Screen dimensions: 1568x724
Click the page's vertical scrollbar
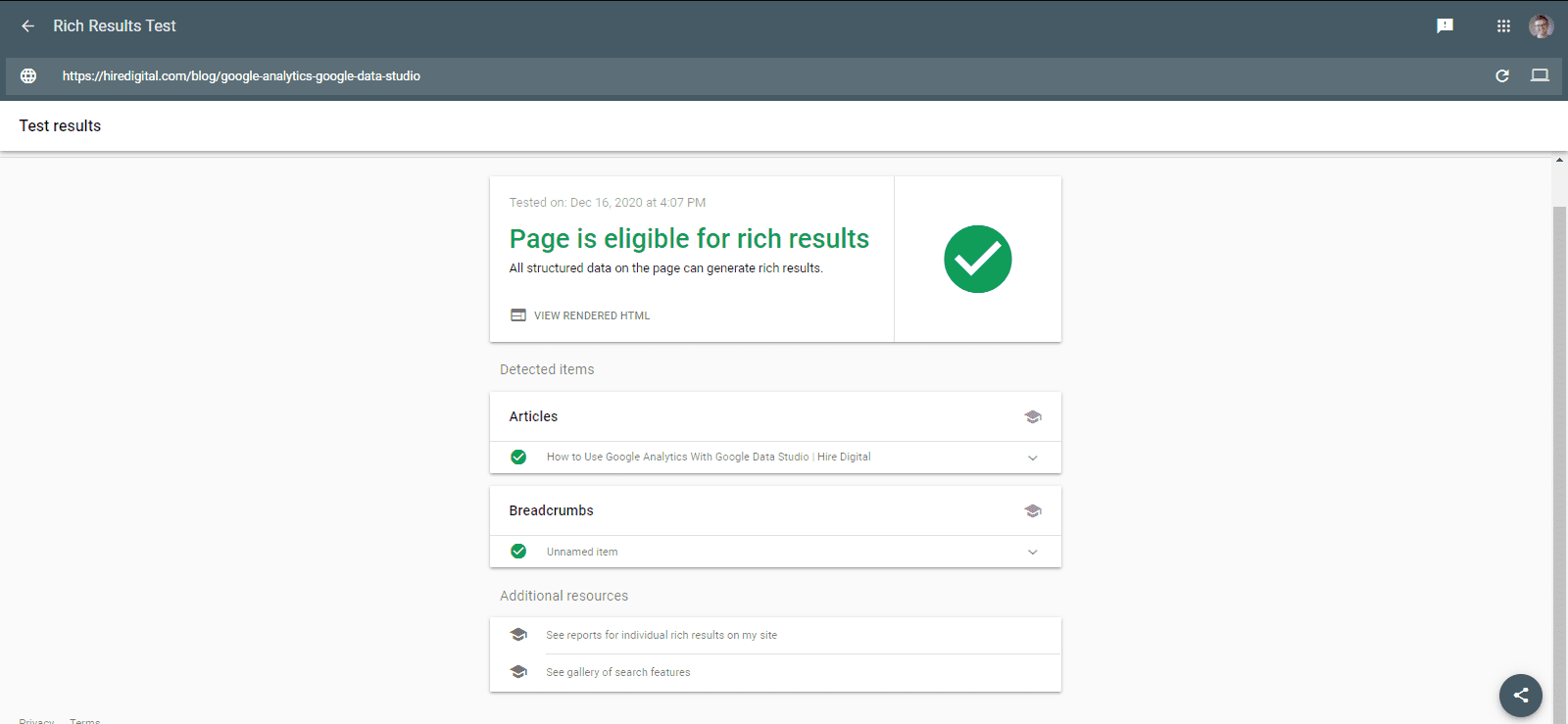pos(1559,441)
